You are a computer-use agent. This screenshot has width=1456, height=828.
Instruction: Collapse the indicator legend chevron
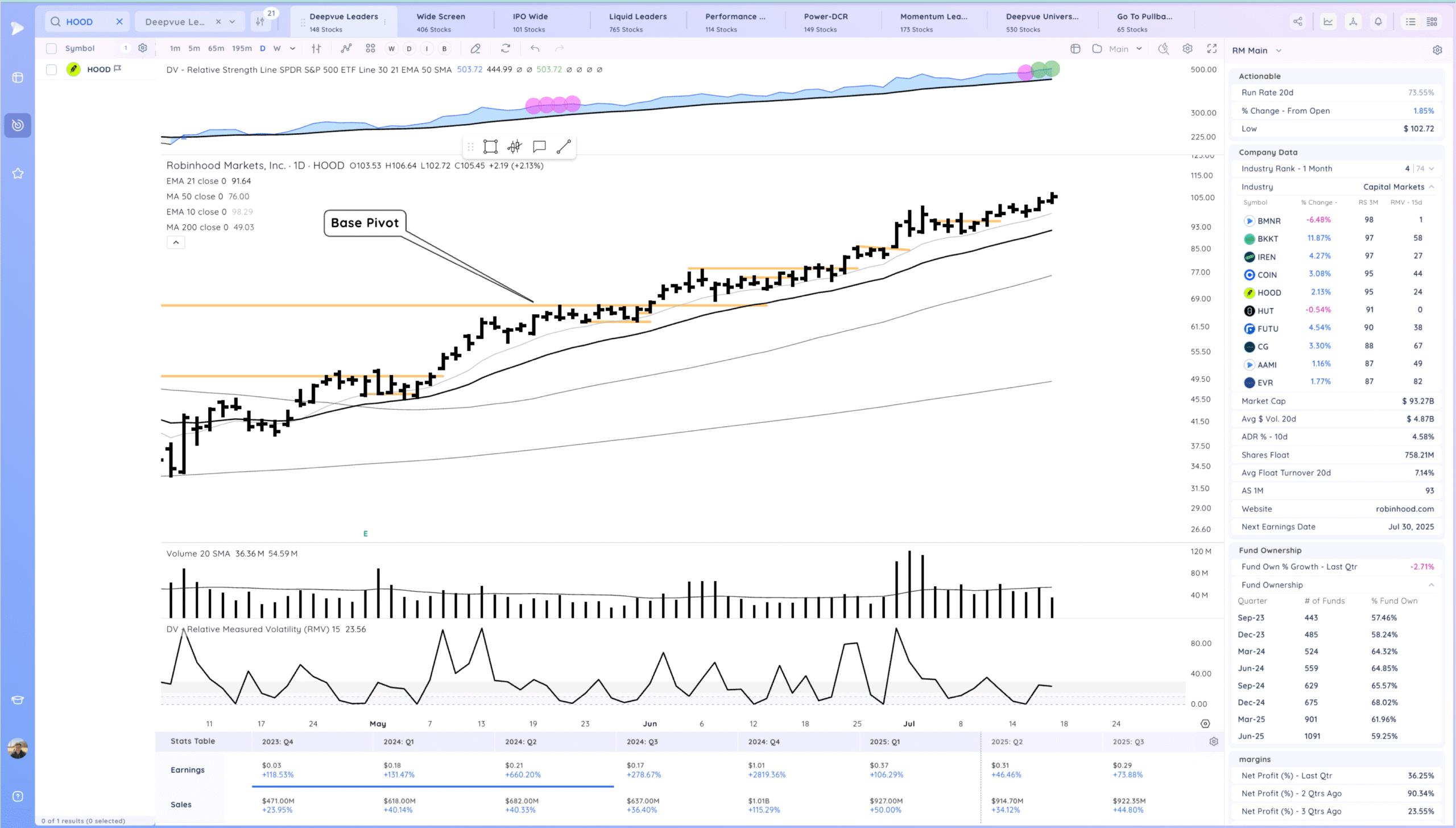pos(176,242)
